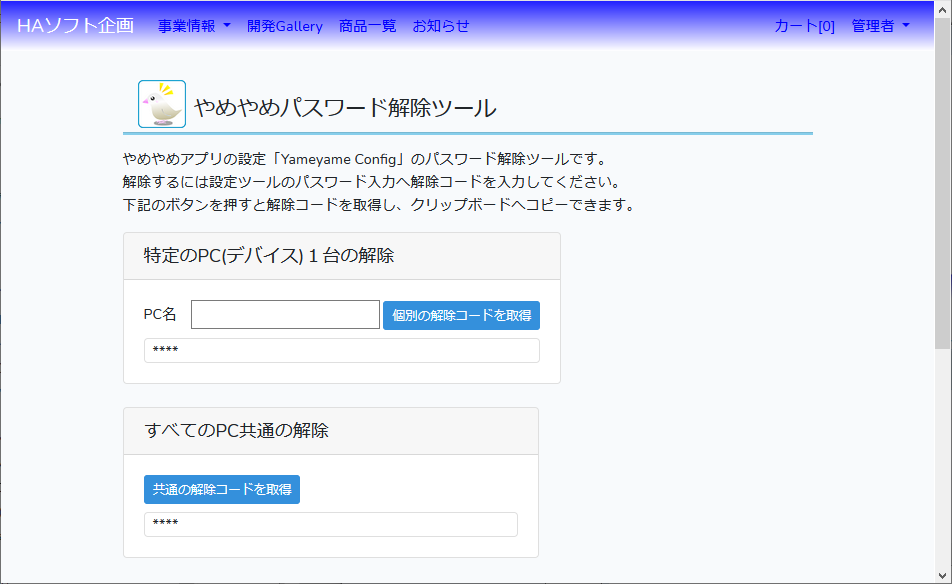Click the line starting 下記のボタンを押すと
Screen dimensions: 952x584
[x=379, y=205]
